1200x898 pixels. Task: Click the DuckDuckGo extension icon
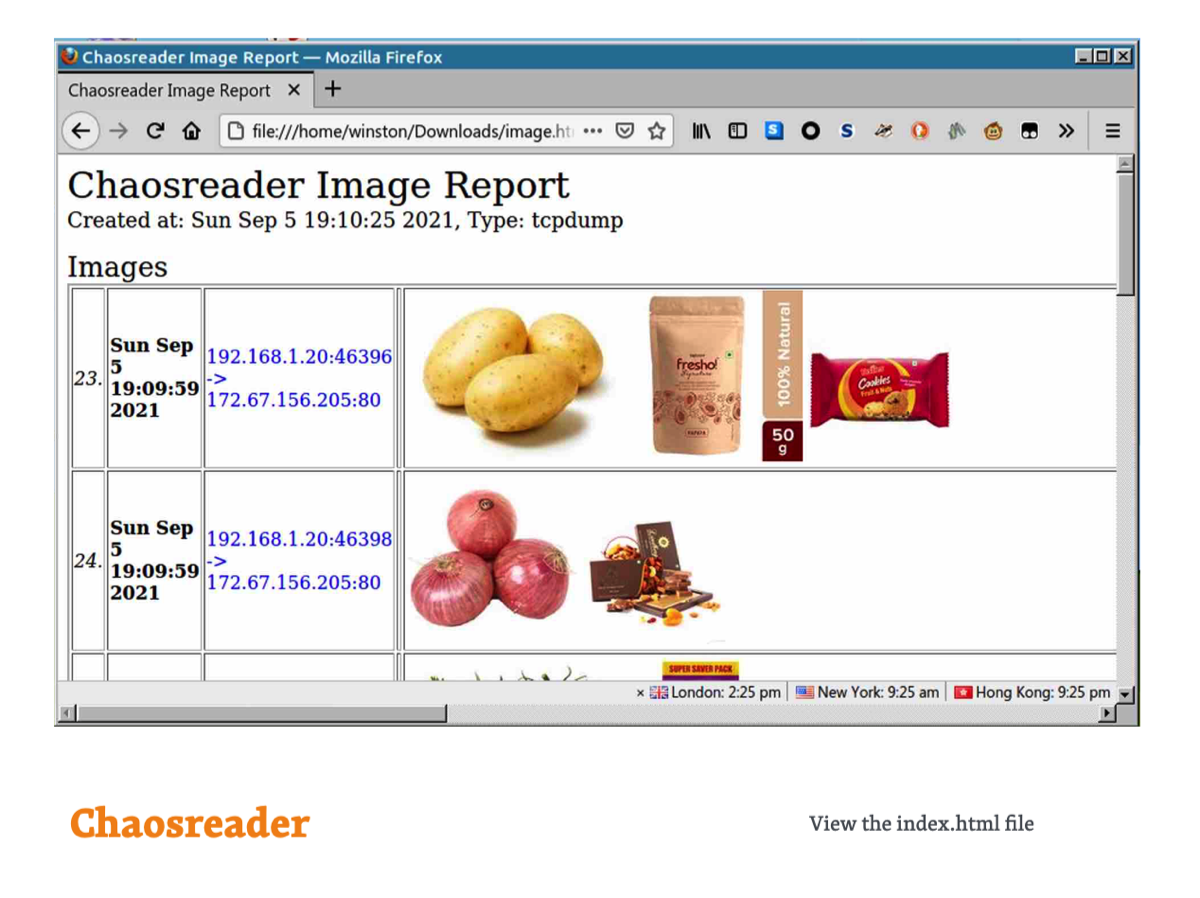(919, 131)
